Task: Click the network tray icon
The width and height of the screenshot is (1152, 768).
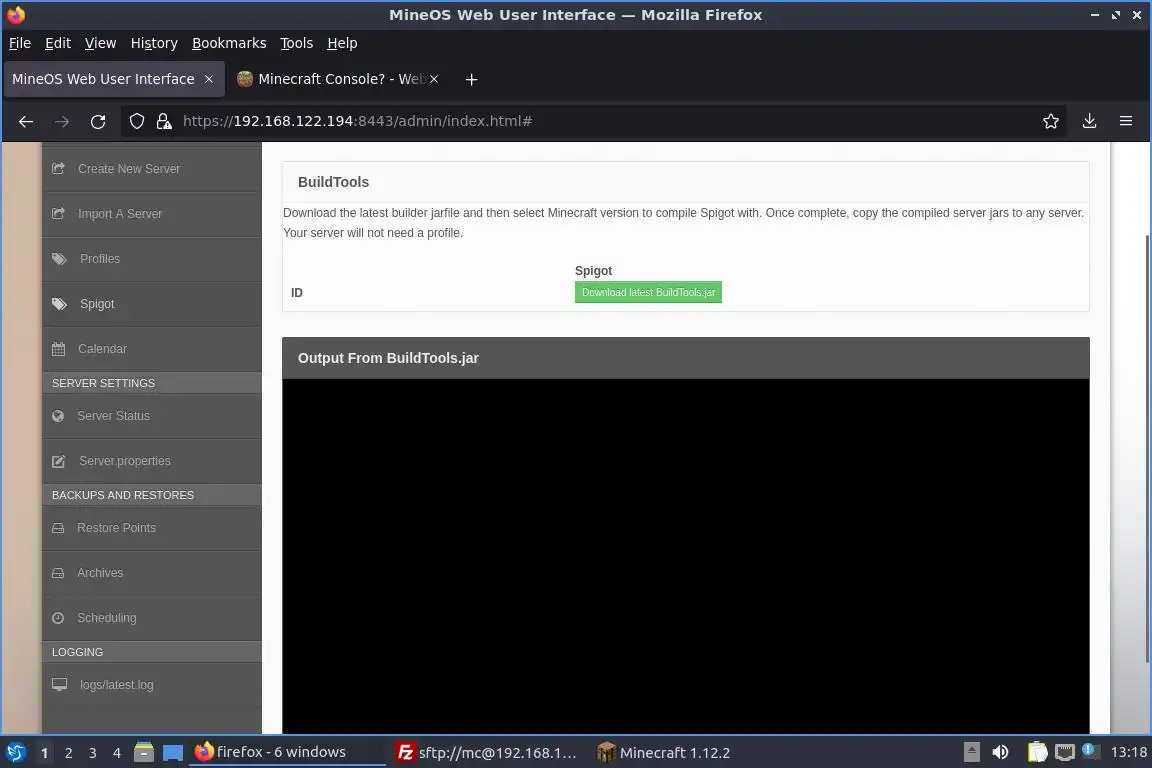Action: click(x=1065, y=753)
